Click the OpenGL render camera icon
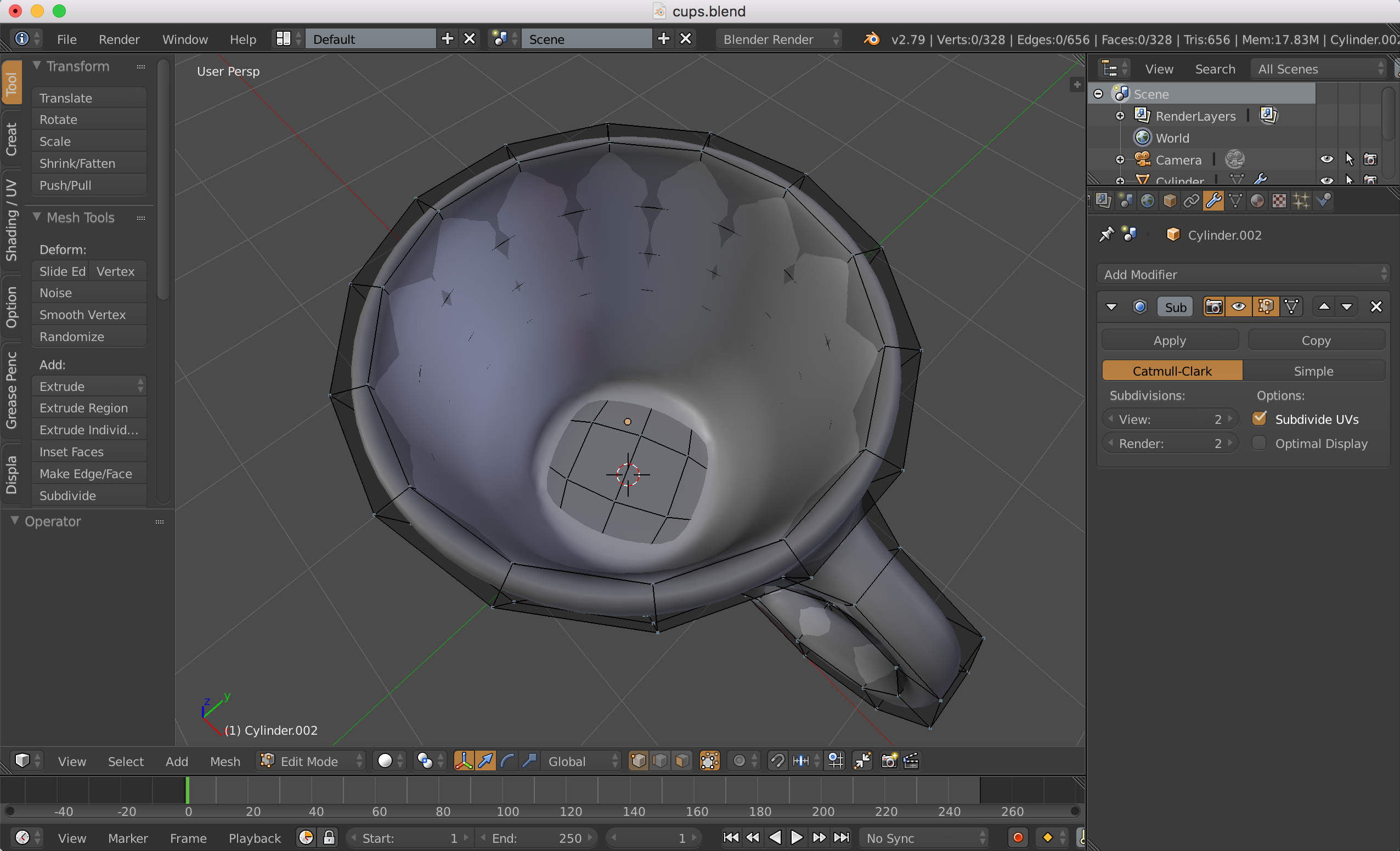The width and height of the screenshot is (1400, 851). [889, 761]
